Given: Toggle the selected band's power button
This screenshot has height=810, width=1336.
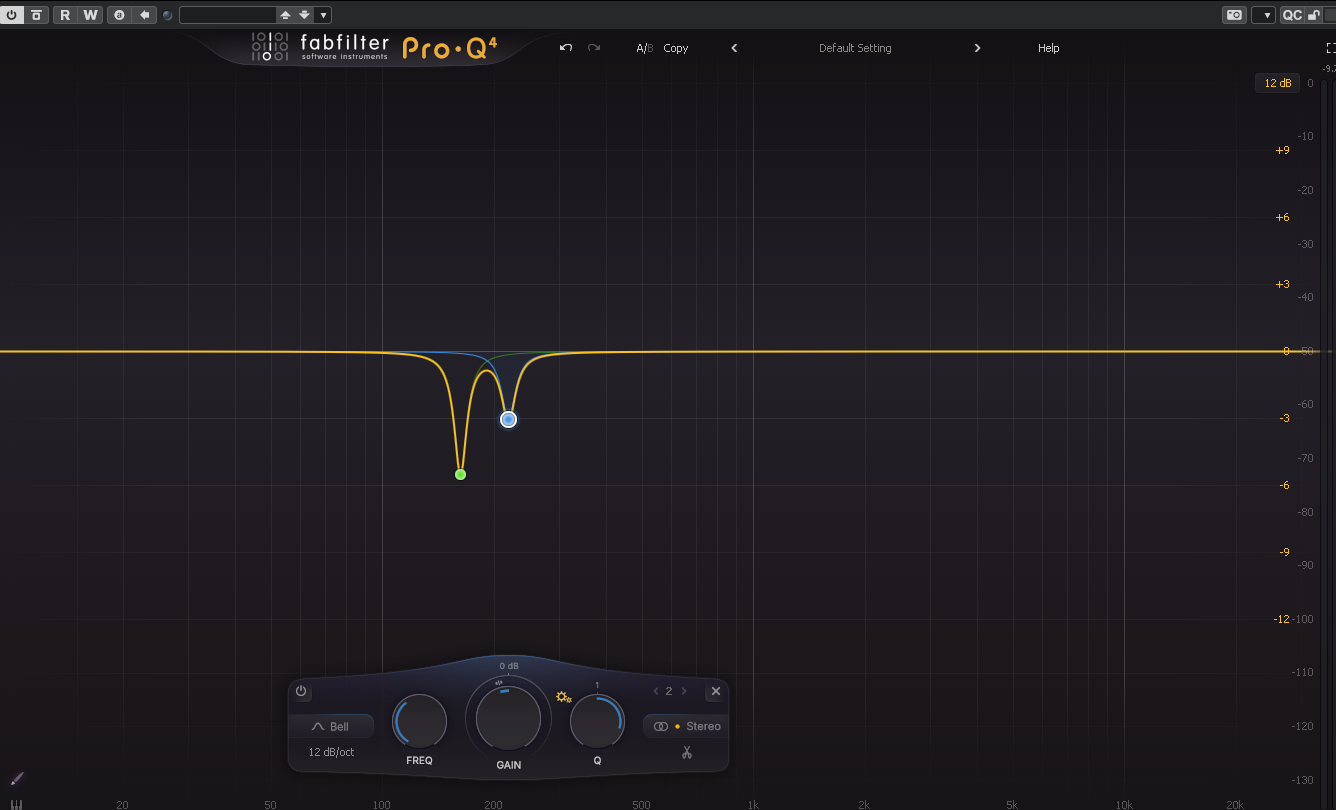Looking at the screenshot, I should 302,691.
